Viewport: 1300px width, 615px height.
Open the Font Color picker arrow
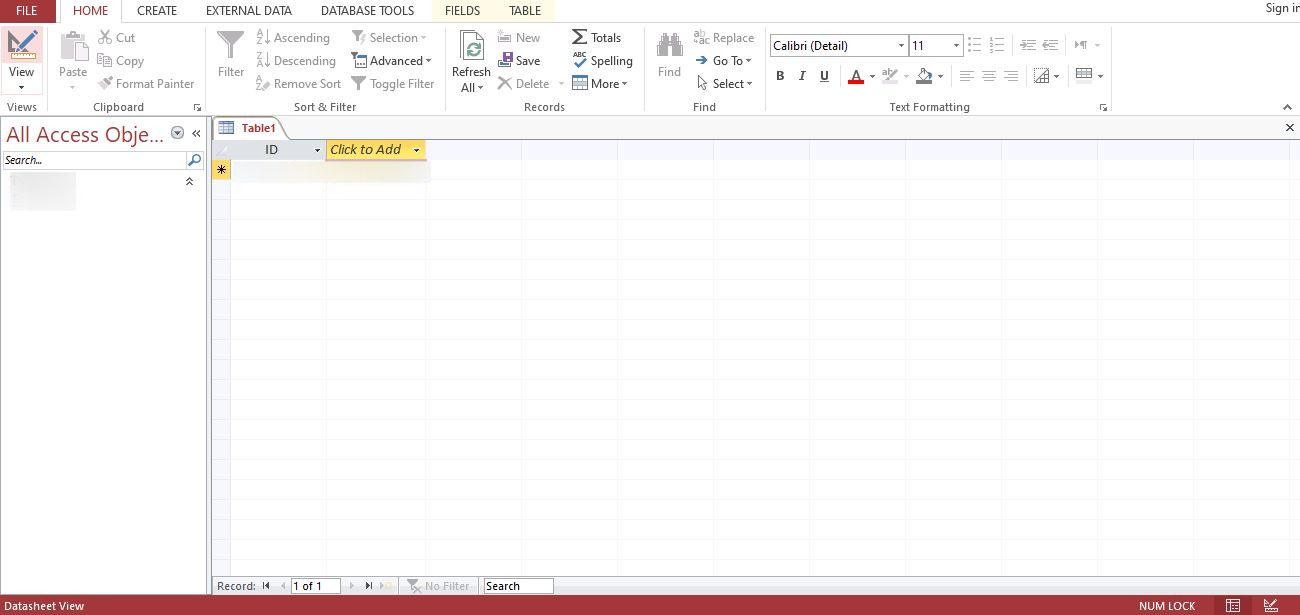(x=872, y=76)
